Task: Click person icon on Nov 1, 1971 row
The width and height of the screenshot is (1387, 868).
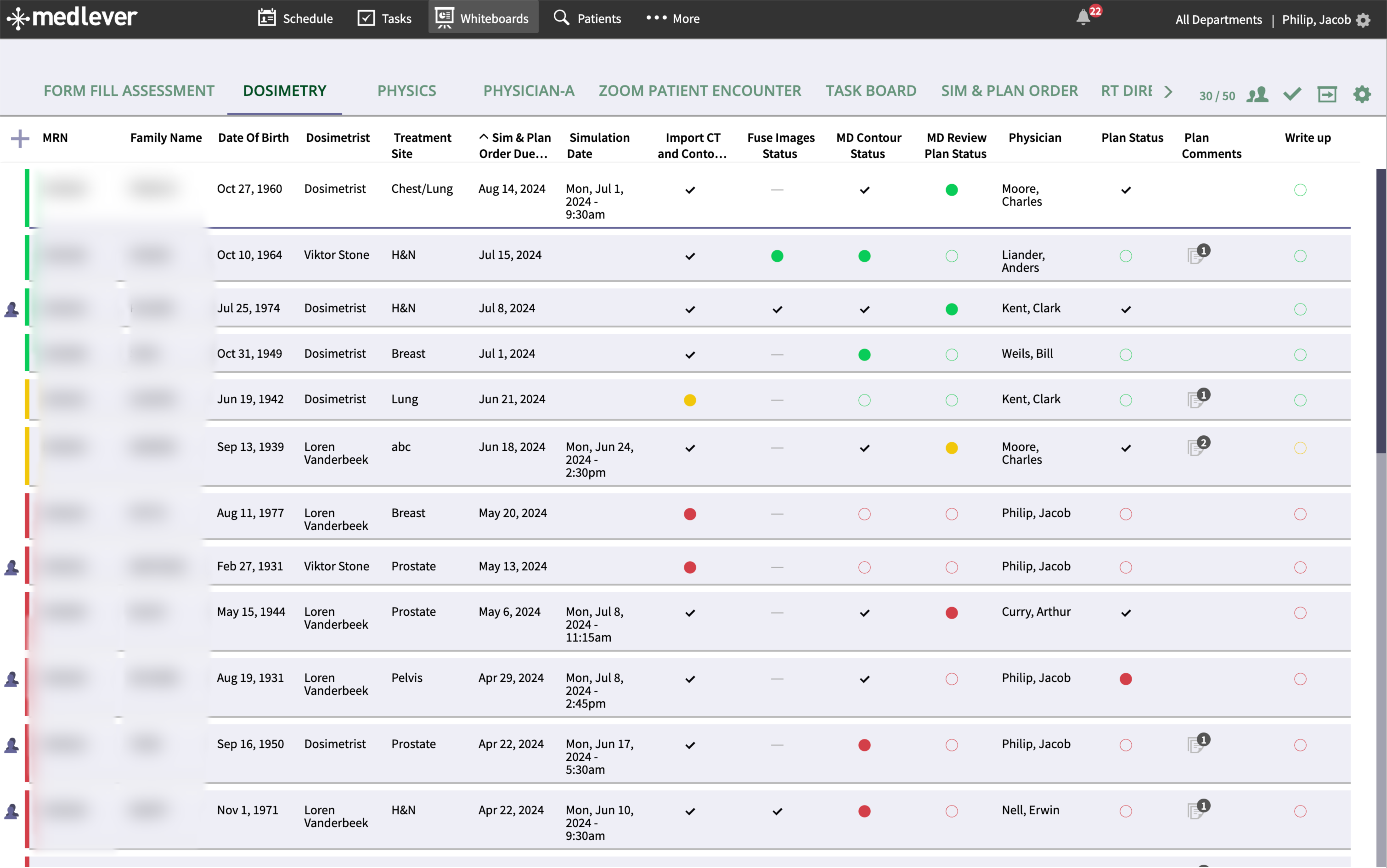Action: pyautogui.click(x=11, y=811)
